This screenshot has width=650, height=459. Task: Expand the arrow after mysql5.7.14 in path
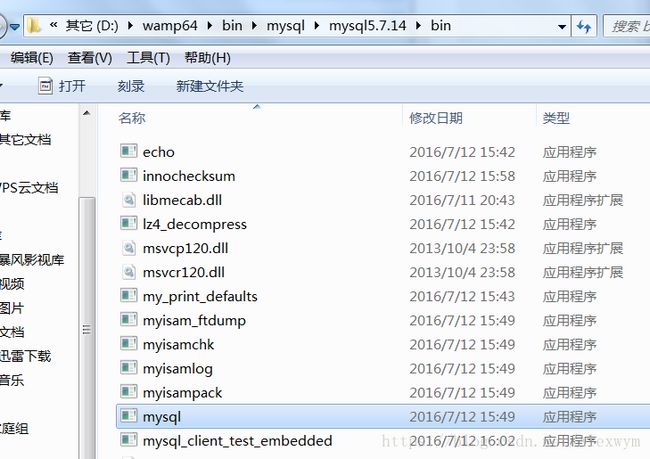[x=418, y=26]
